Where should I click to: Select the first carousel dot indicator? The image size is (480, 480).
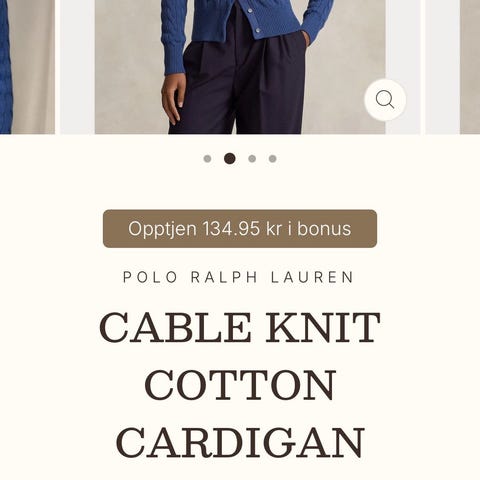(x=207, y=159)
